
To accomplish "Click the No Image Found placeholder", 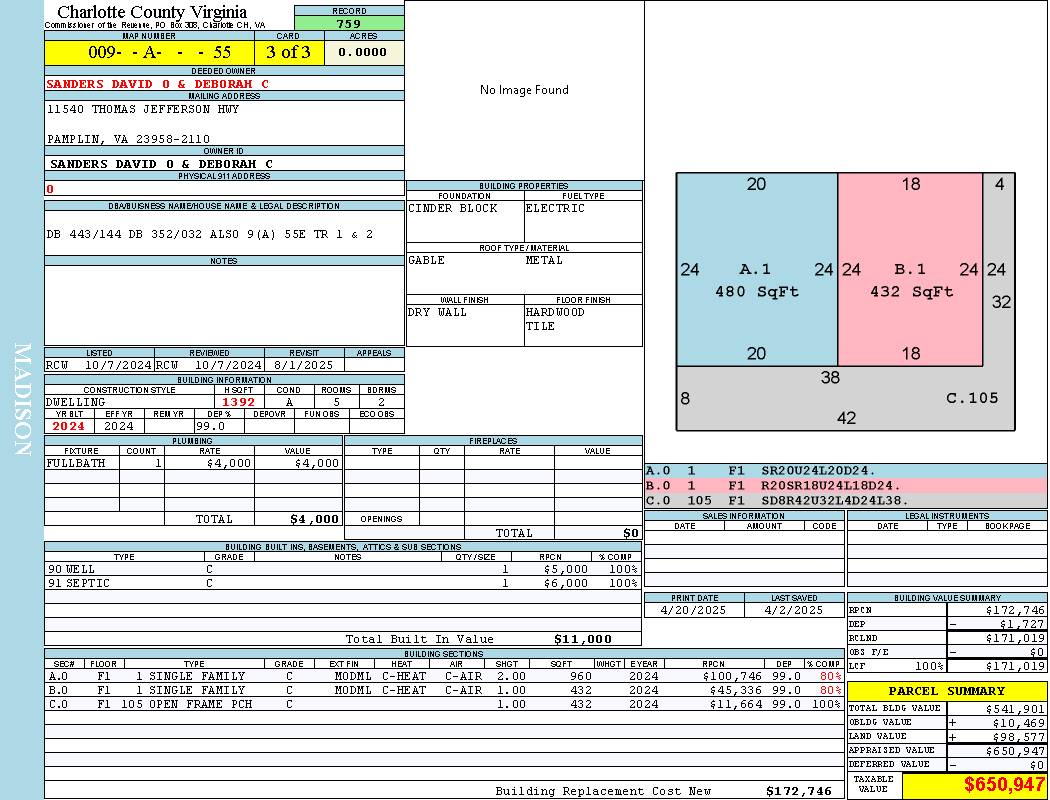I will click(x=524, y=90).
